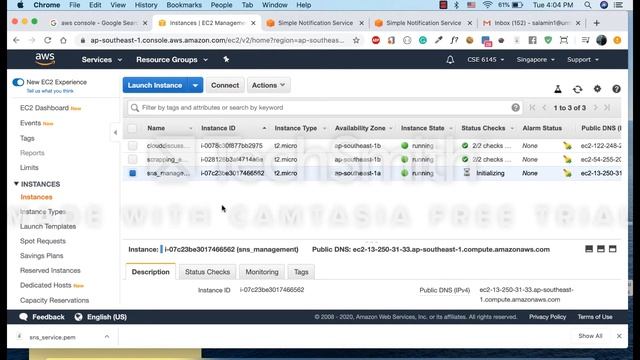
Task: Click the browser address bar
Action: tap(217, 40)
